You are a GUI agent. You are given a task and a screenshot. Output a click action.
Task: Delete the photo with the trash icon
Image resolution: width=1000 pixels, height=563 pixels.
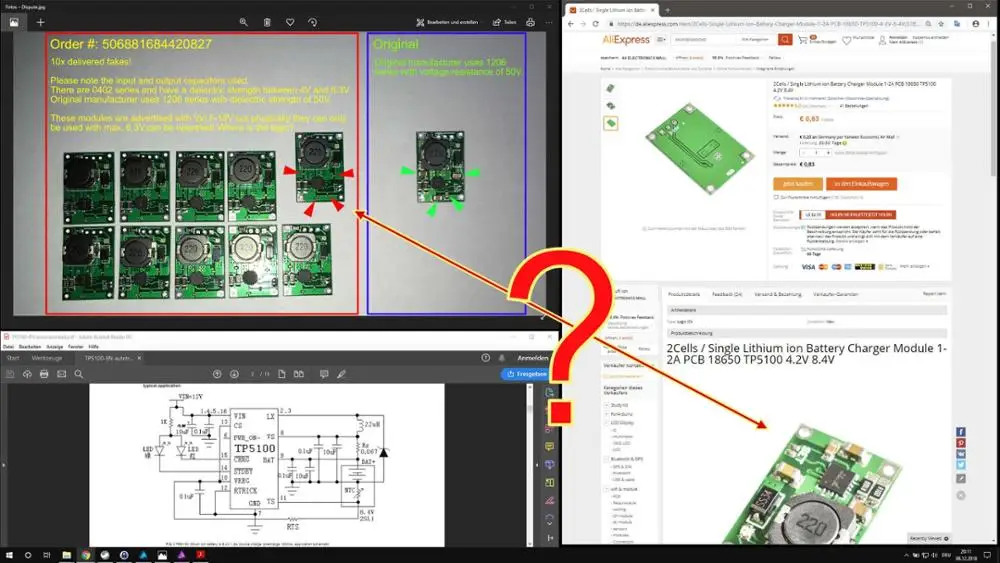(x=267, y=22)
